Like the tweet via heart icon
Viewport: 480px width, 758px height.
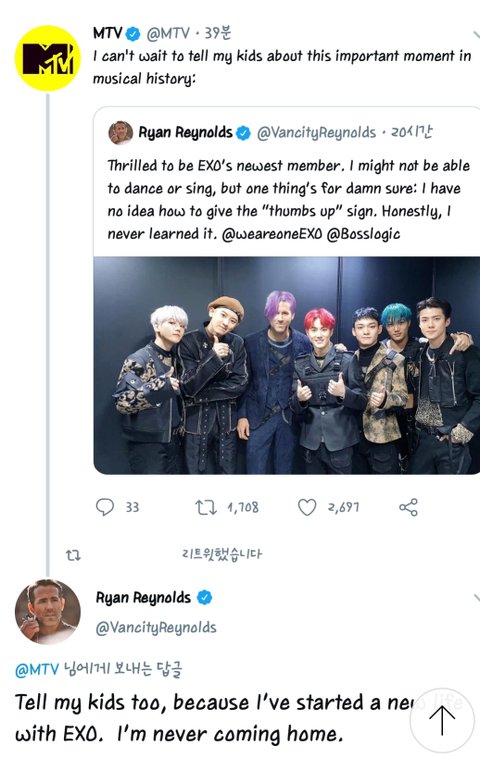click(x=307, y=507)
